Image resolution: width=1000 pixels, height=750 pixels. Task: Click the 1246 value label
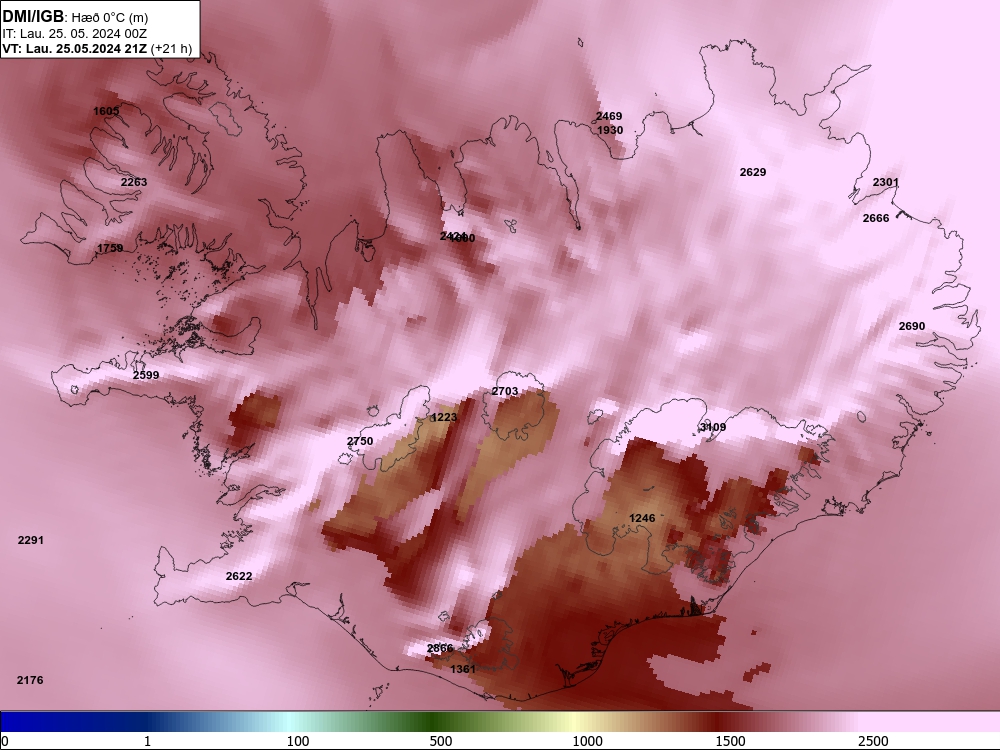642,518
